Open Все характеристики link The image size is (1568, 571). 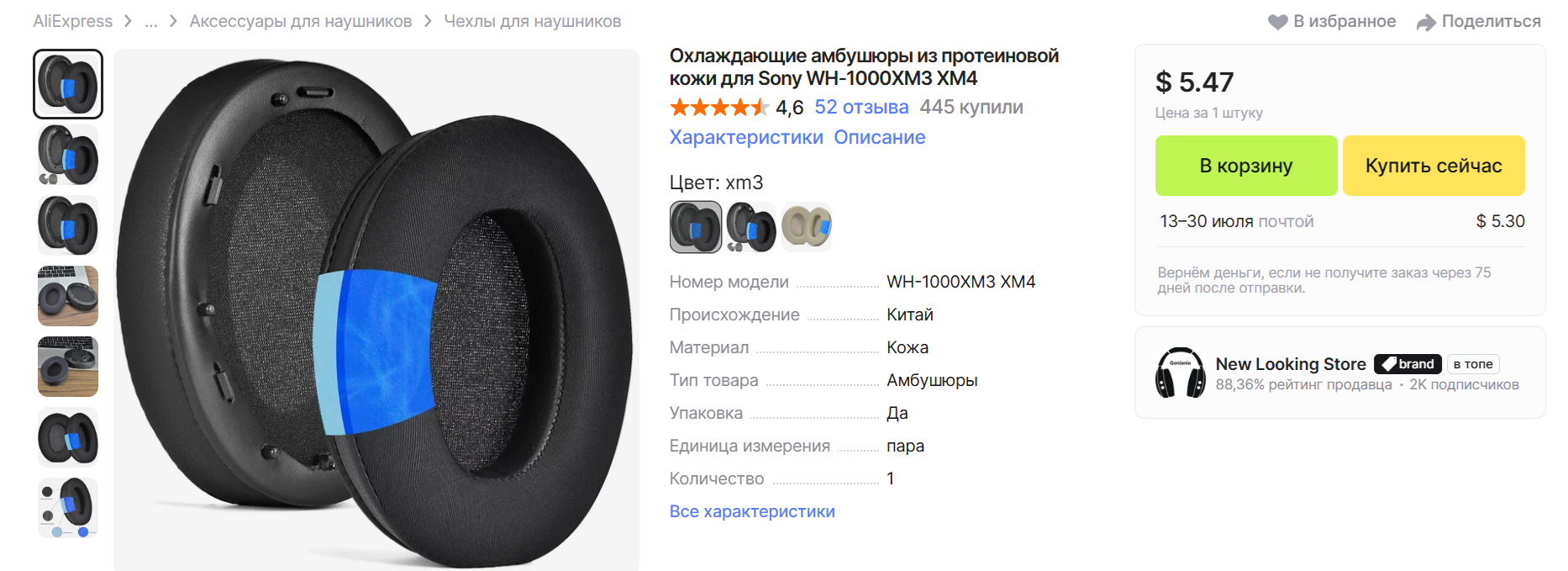coord(752,511)
